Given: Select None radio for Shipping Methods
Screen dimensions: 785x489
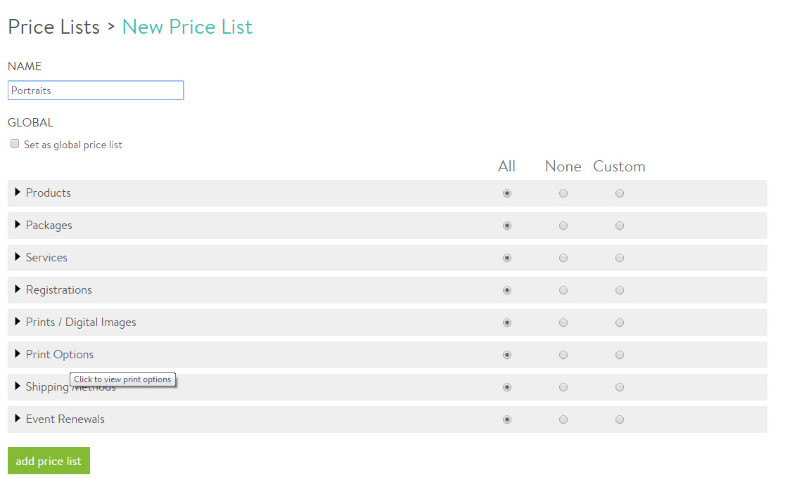Looking at the screenshot, I should (563, 387).
